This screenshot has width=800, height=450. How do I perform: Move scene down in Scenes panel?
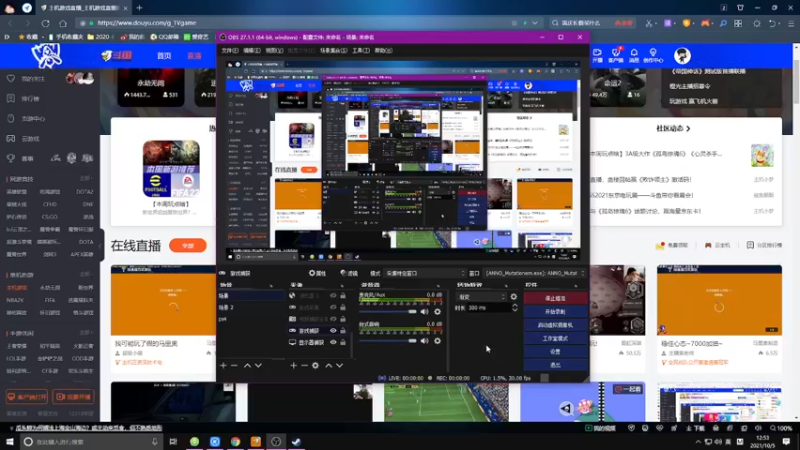pyautogui.click(x=258, y=365)
